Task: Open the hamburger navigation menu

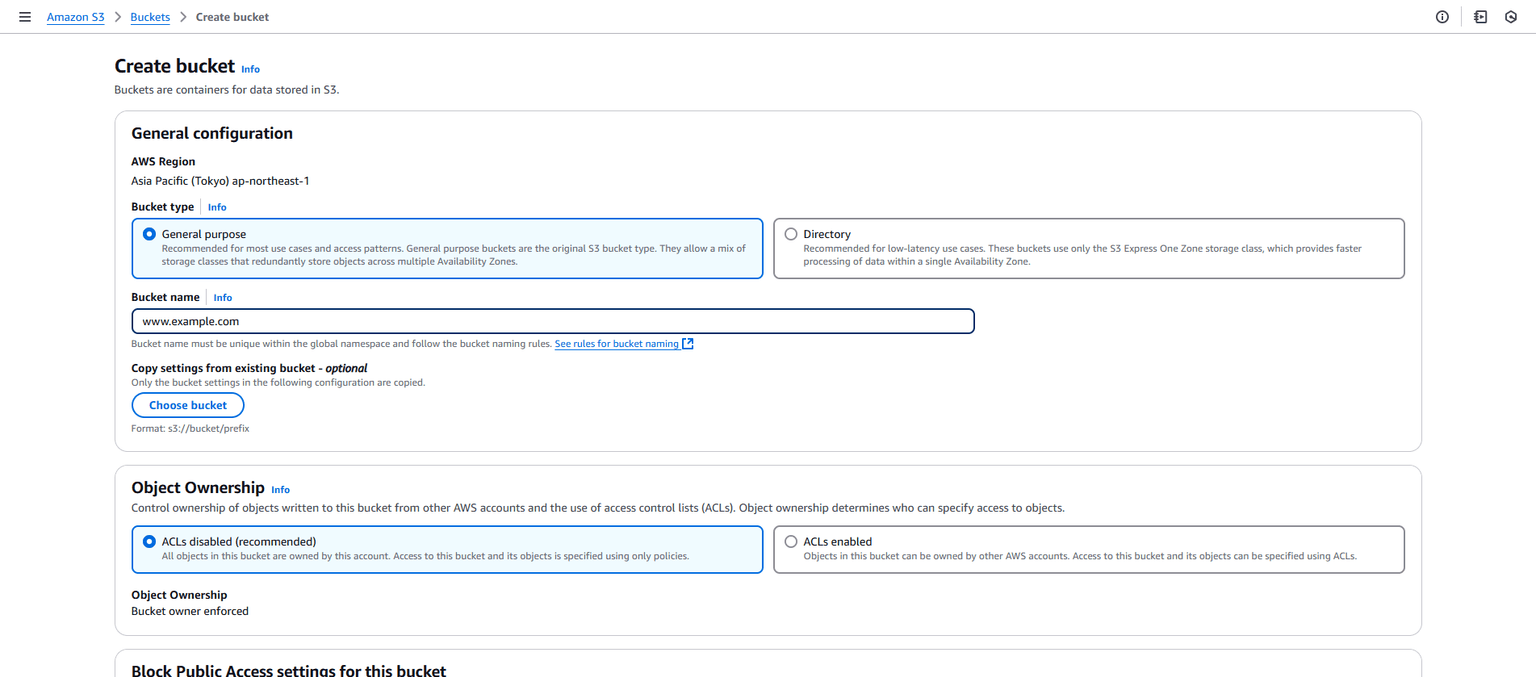Action: point(25,17)
